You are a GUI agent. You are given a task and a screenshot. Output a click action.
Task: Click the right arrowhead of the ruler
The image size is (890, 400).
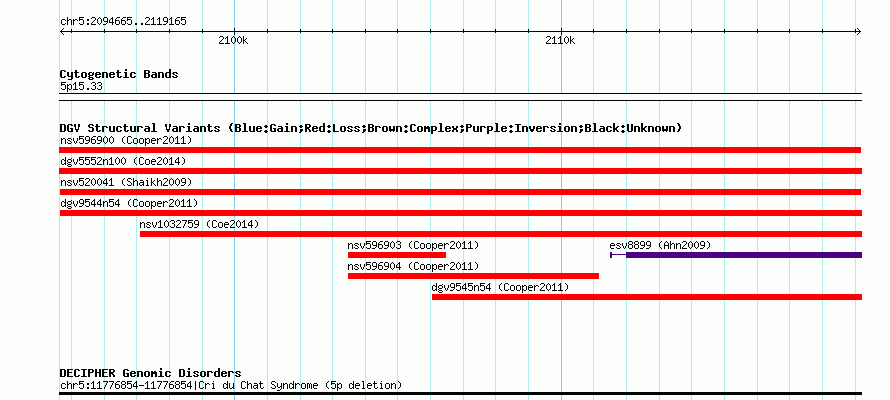pos(858,31)
